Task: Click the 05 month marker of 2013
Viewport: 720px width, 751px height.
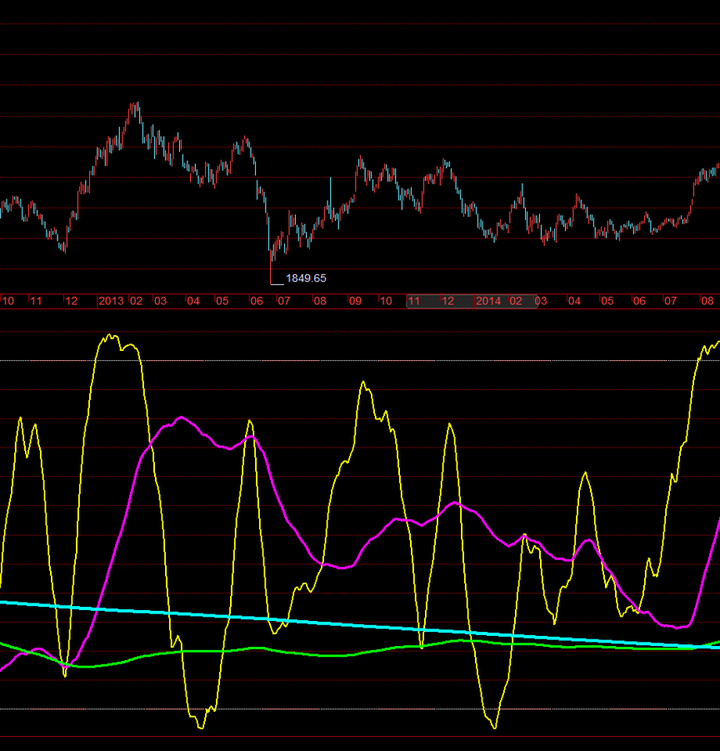Action: [222, 301]
